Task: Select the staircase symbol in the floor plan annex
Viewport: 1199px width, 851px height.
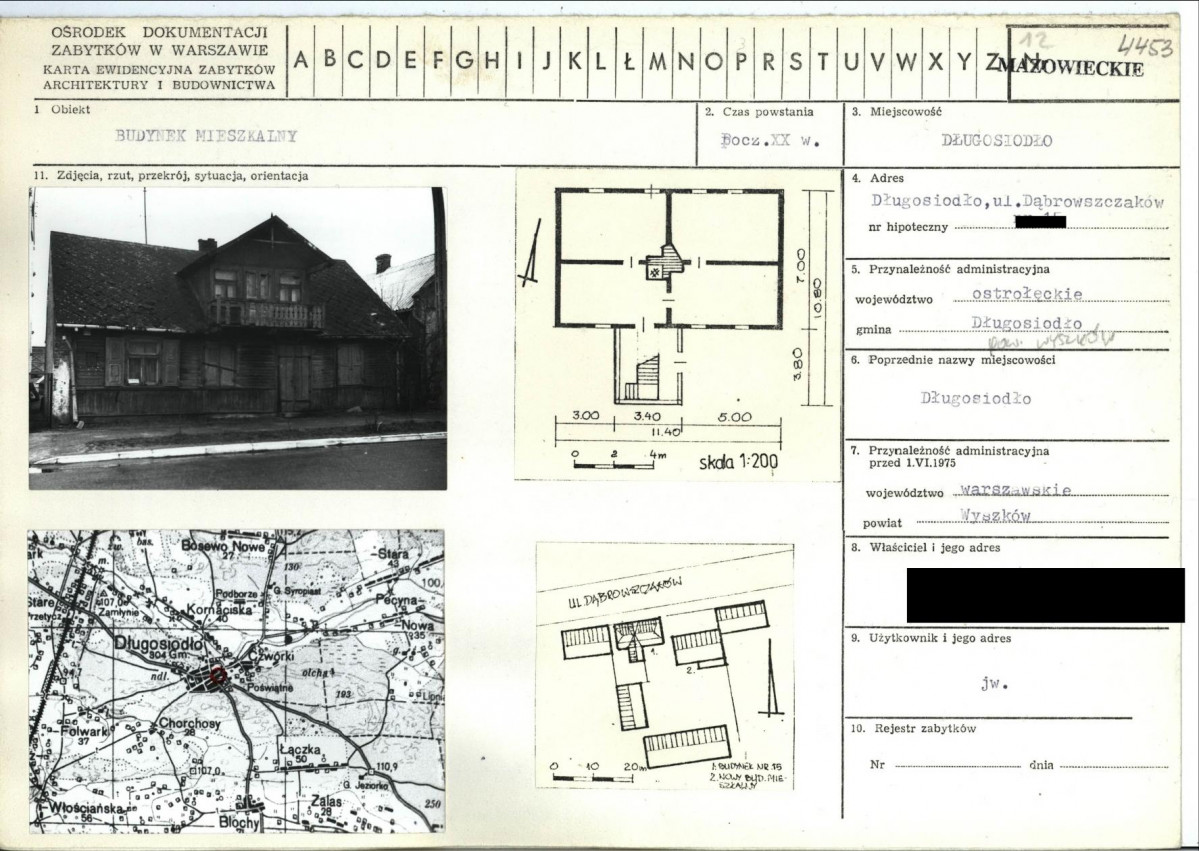Action: [643, 377]
